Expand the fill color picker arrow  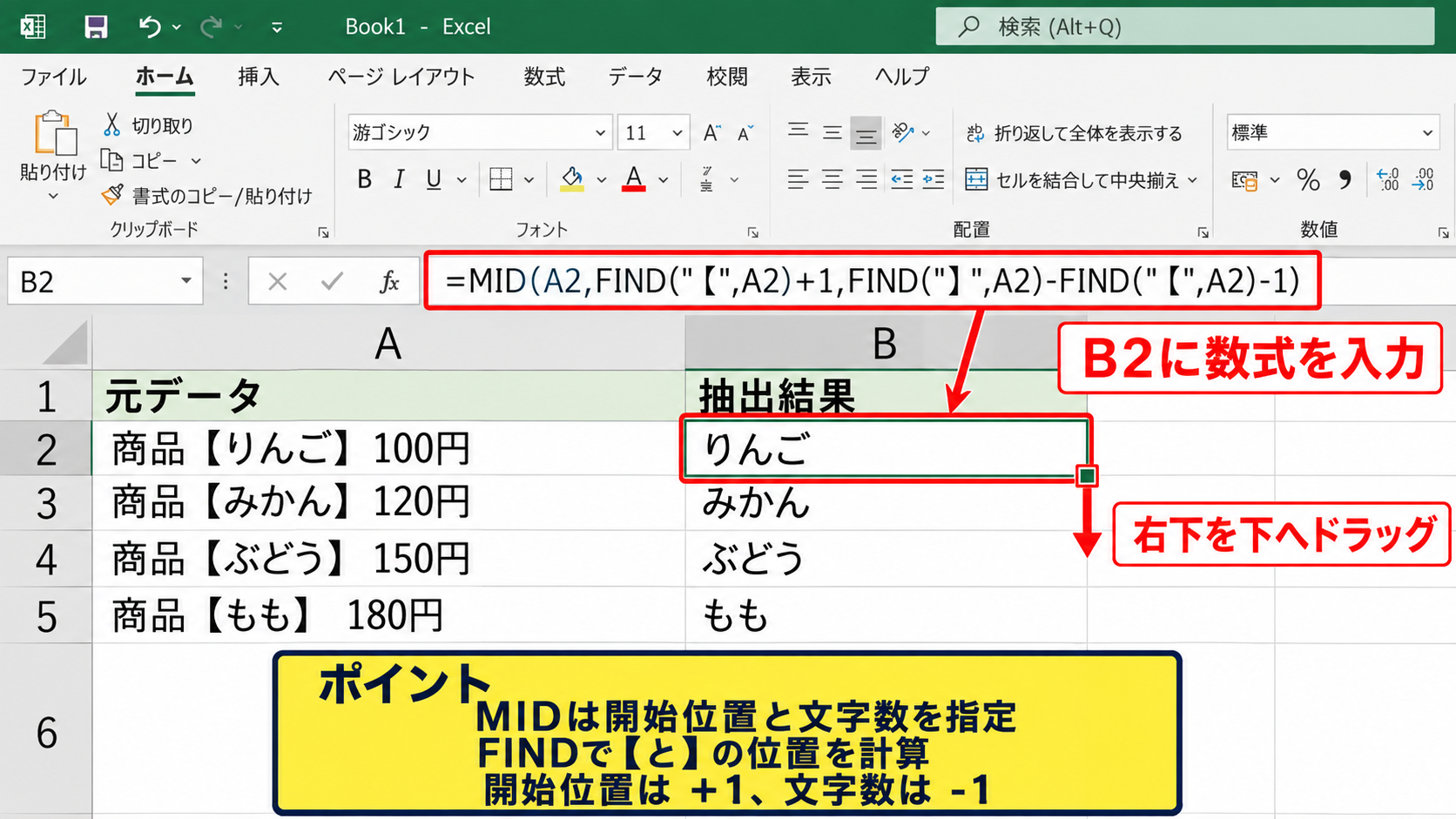[x=601, y=180]
